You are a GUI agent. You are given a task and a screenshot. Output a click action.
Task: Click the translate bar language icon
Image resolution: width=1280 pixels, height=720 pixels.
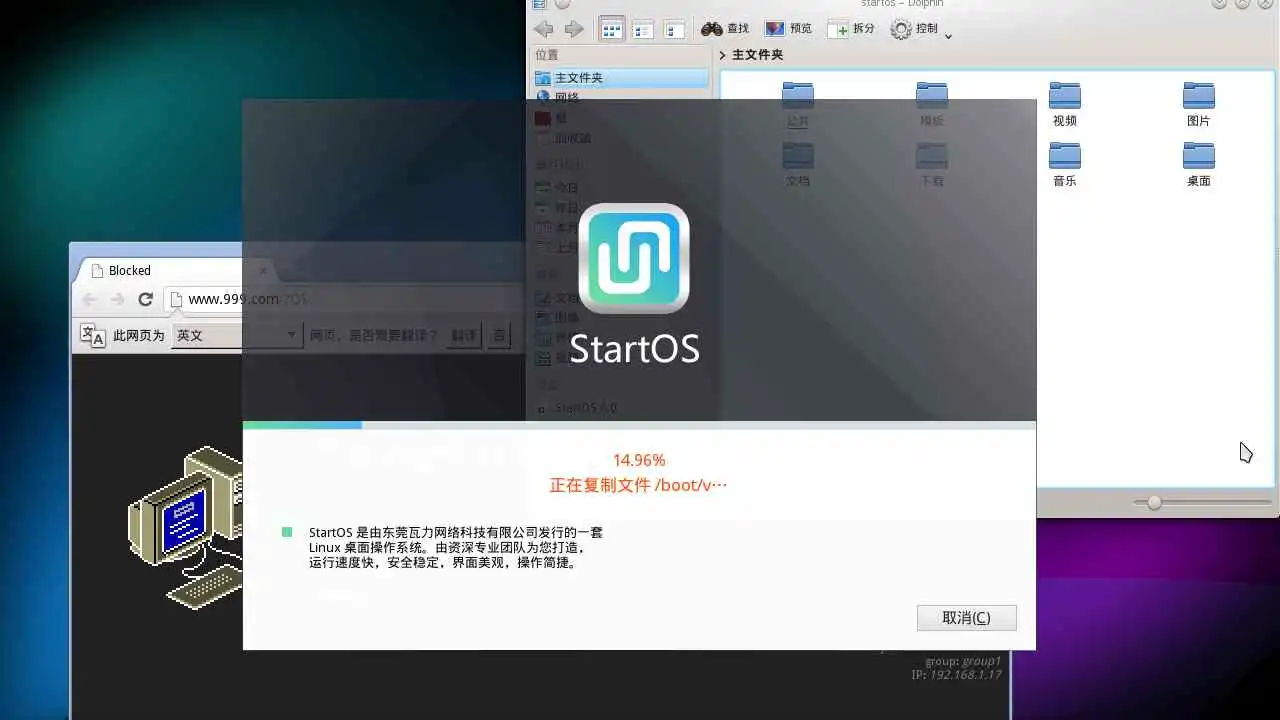coord(93,336)
